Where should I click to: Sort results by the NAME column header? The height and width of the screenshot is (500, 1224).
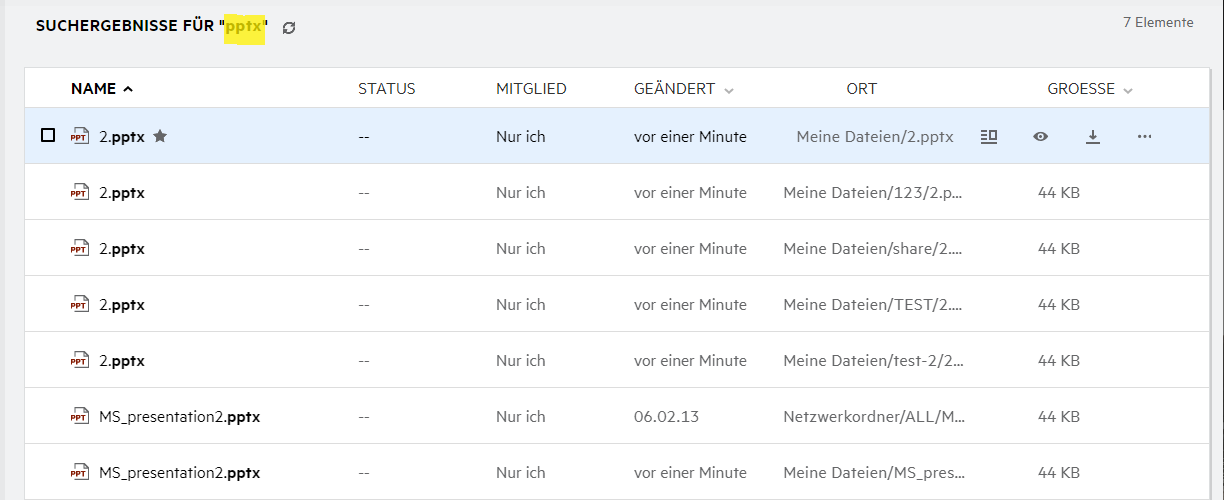click(93, 89)
